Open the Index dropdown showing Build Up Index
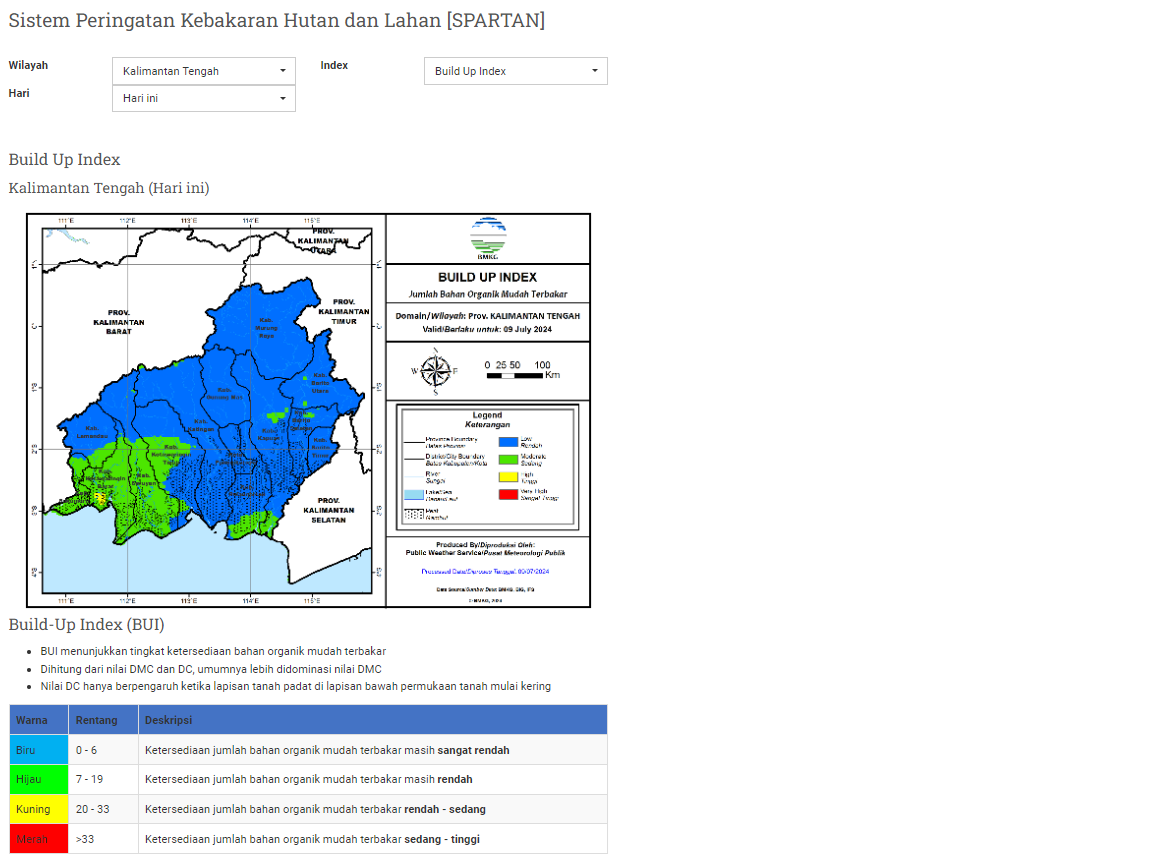The width and height of the screenshot is (1152, 857). [516, 71]
